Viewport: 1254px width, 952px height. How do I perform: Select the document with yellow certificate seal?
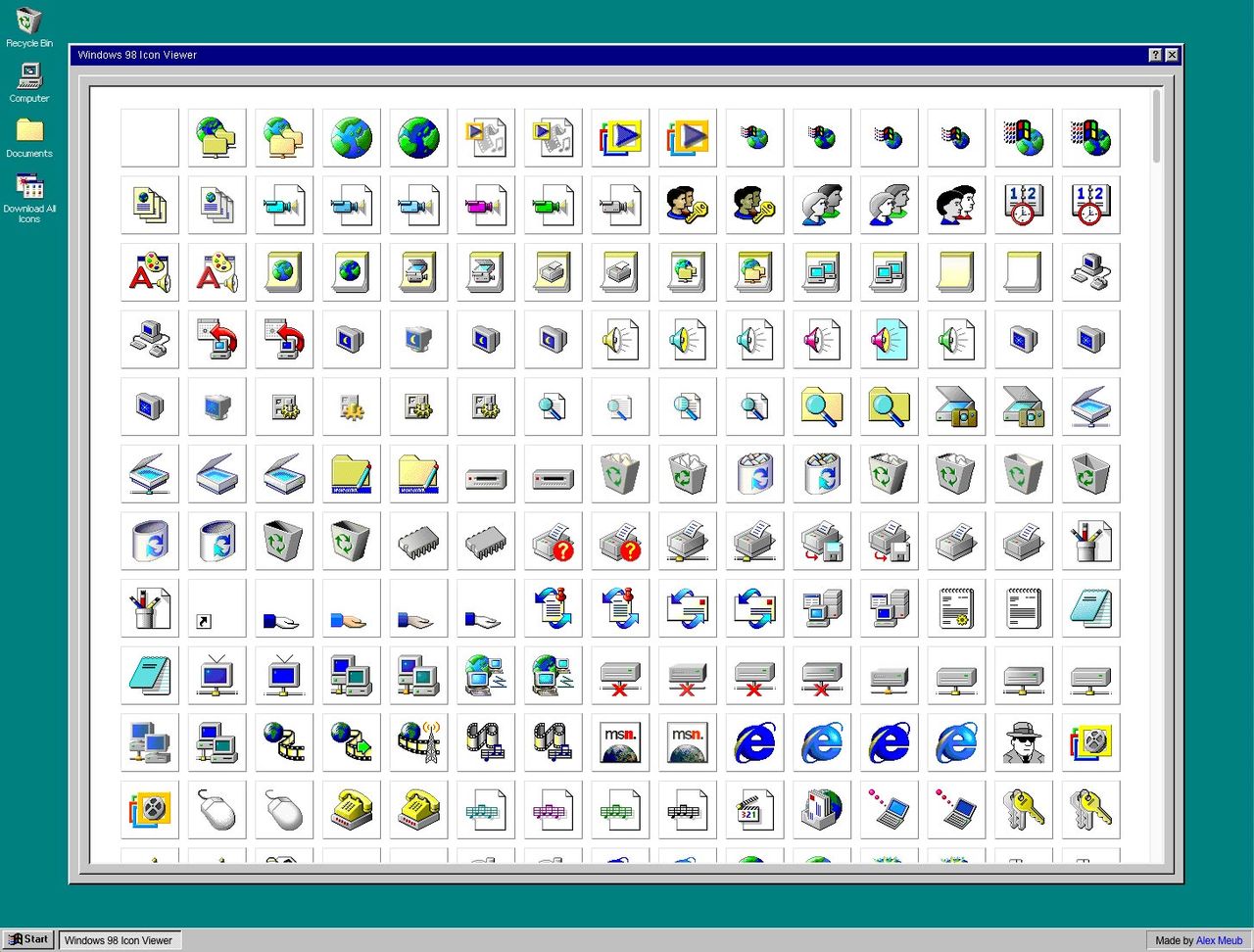pos(956,608)
